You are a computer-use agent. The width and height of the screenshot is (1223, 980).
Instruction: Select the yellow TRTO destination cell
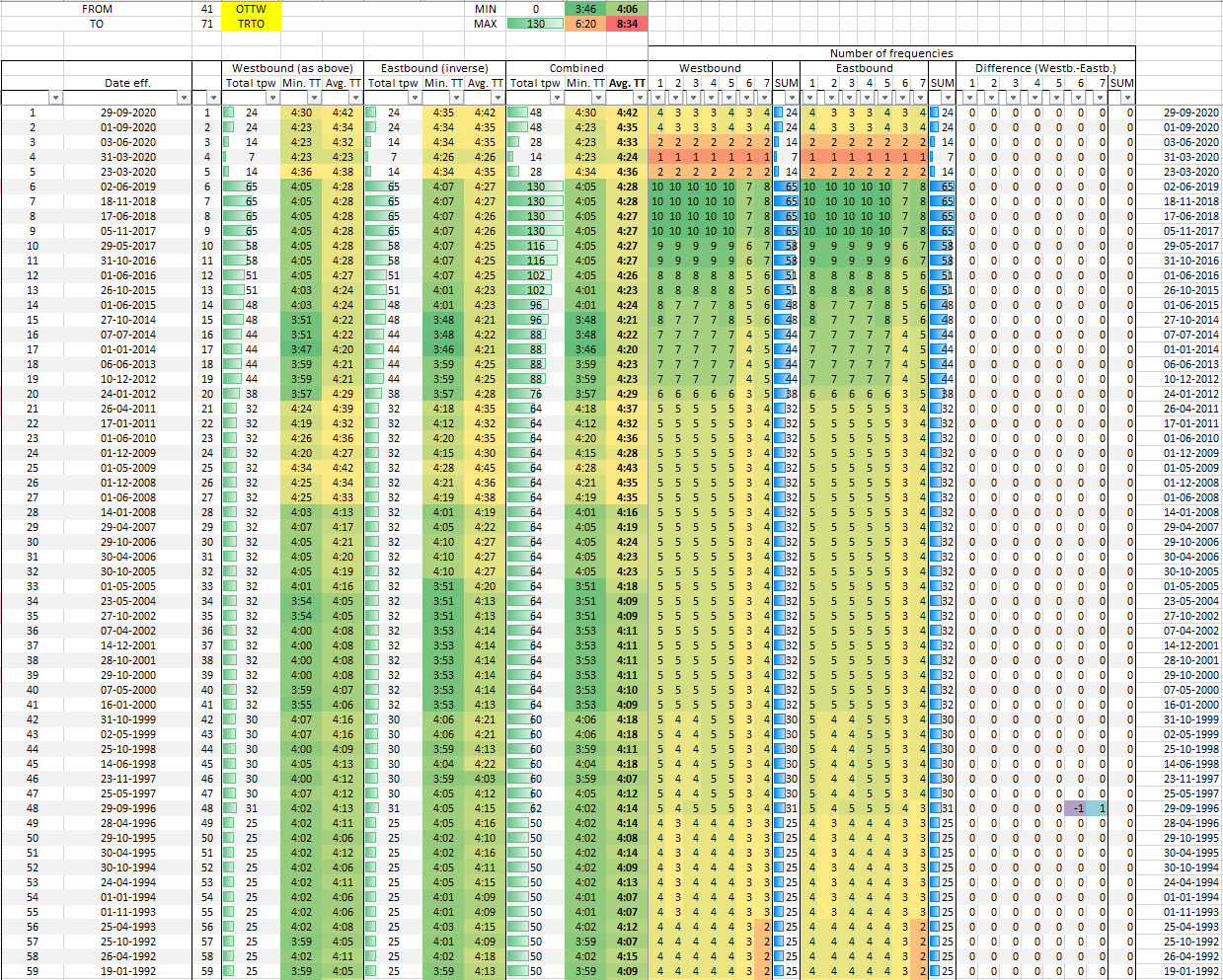[x=251, y=24]
